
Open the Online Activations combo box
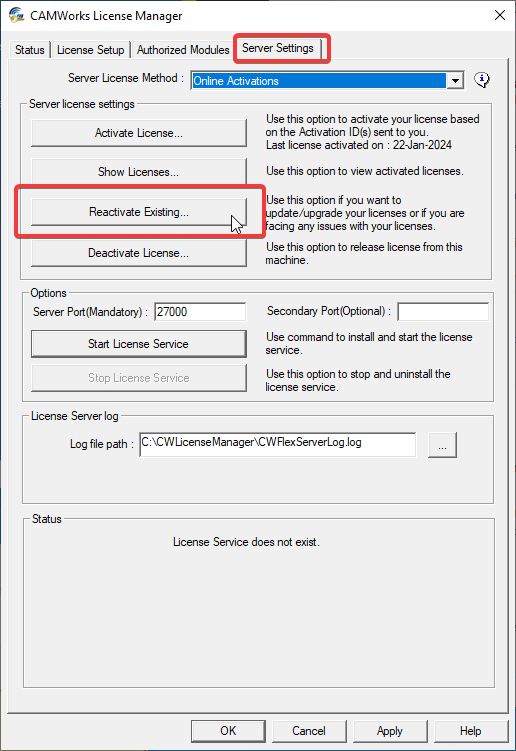click(x=327, y=80)
